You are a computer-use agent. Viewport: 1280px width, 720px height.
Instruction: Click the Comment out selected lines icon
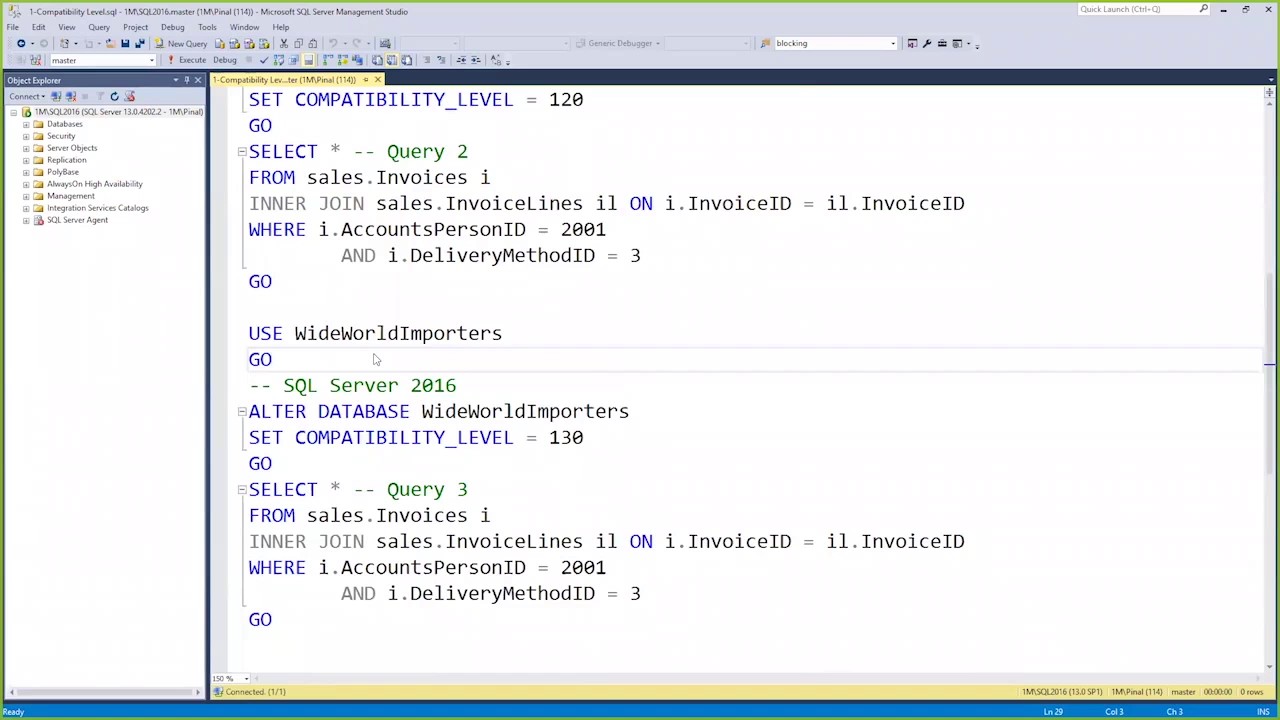(x=427, y=60)
